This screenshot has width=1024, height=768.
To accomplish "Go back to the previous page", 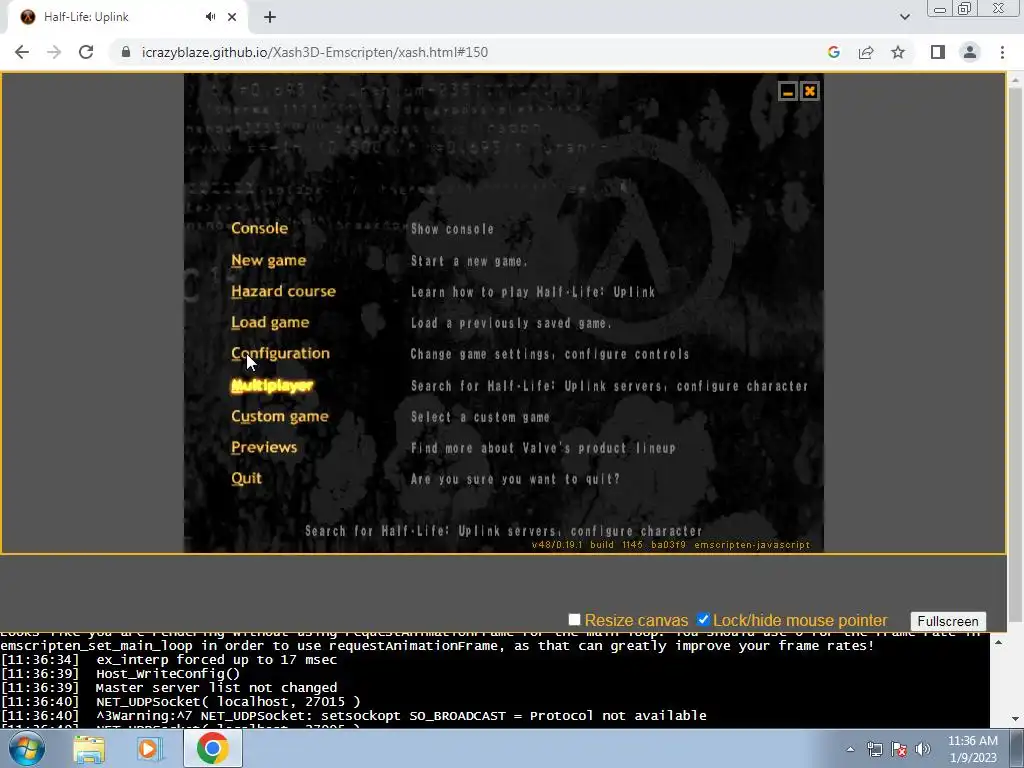I will pyautogui.click(x=22, y=52).
